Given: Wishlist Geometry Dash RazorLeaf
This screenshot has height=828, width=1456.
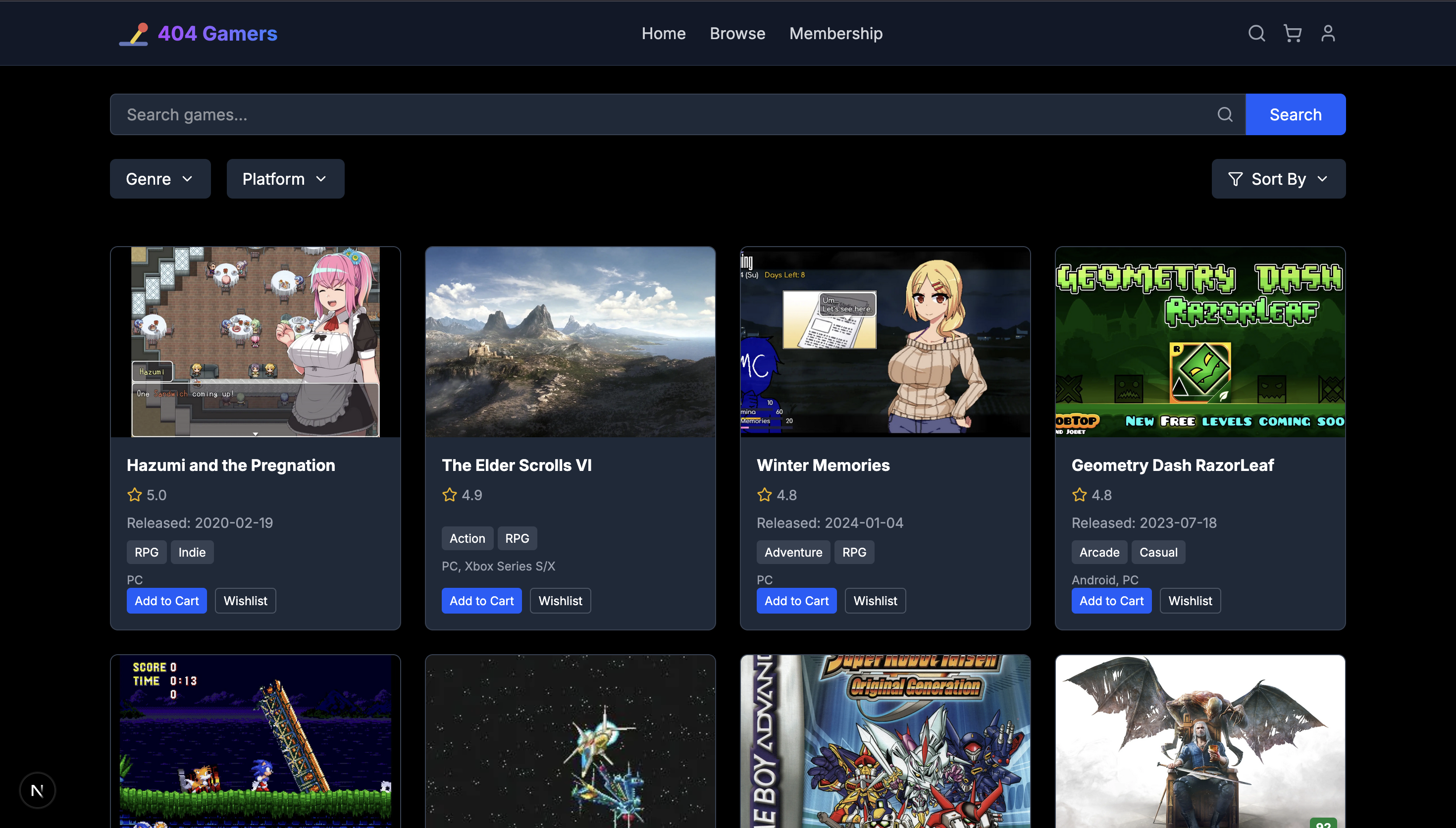Looking at the screenshot, I should 1190,601.
